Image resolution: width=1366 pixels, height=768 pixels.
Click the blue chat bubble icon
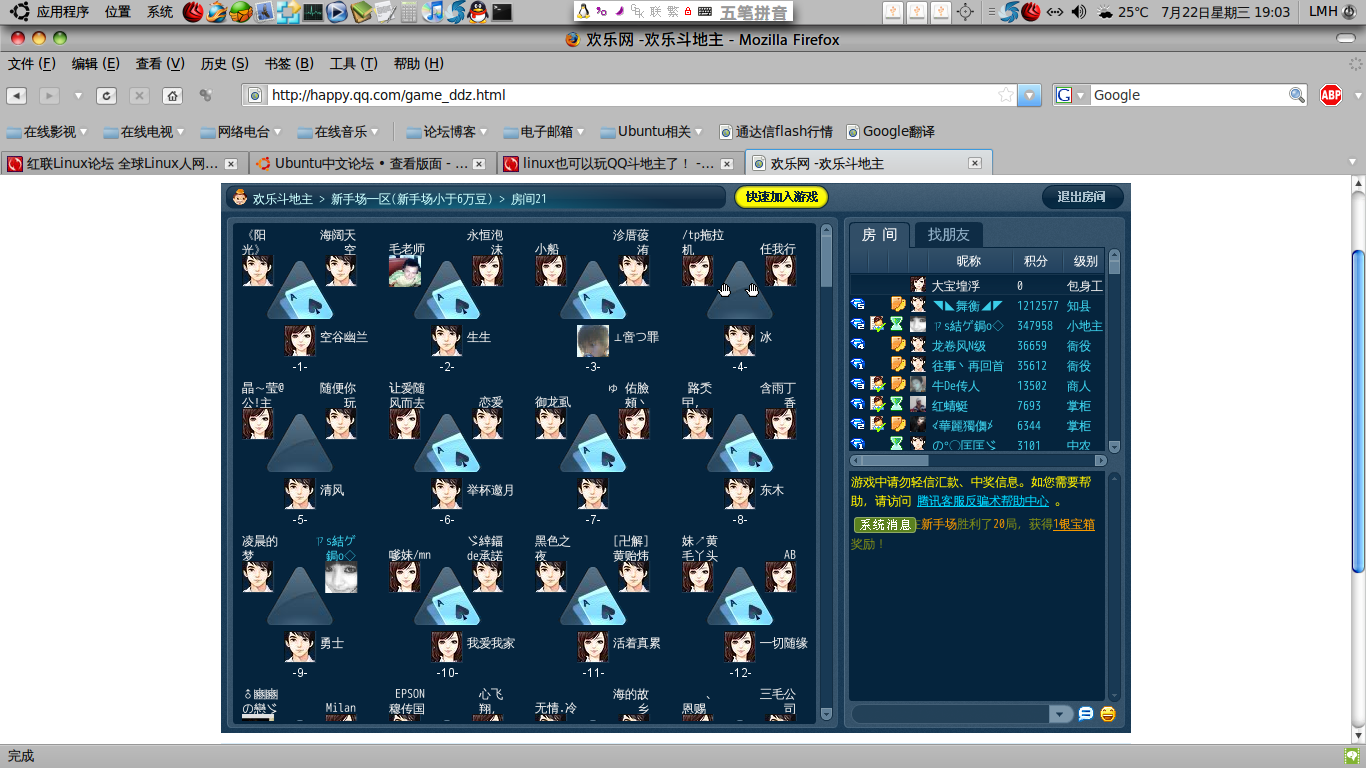[1086, 714]
